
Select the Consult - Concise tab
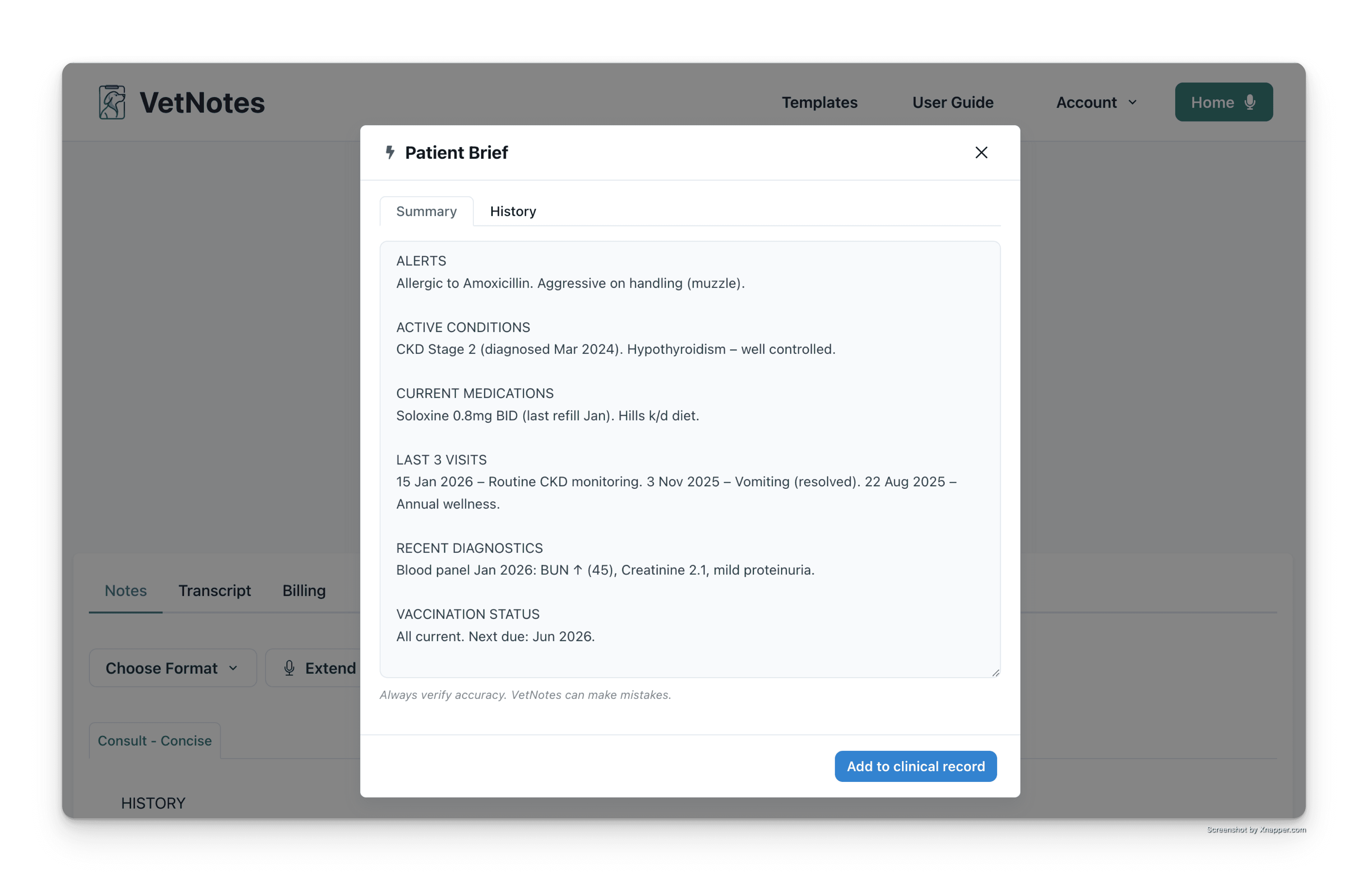[155, 741]
